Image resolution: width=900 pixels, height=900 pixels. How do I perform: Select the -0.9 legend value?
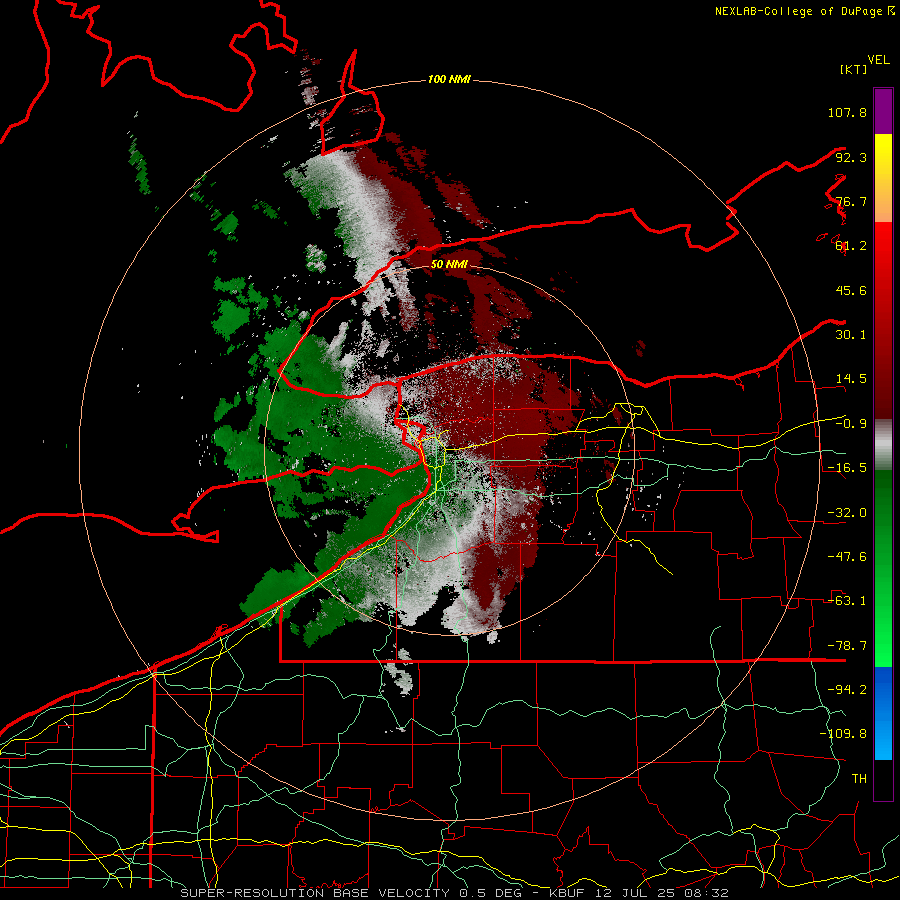(x=851, y=424)
